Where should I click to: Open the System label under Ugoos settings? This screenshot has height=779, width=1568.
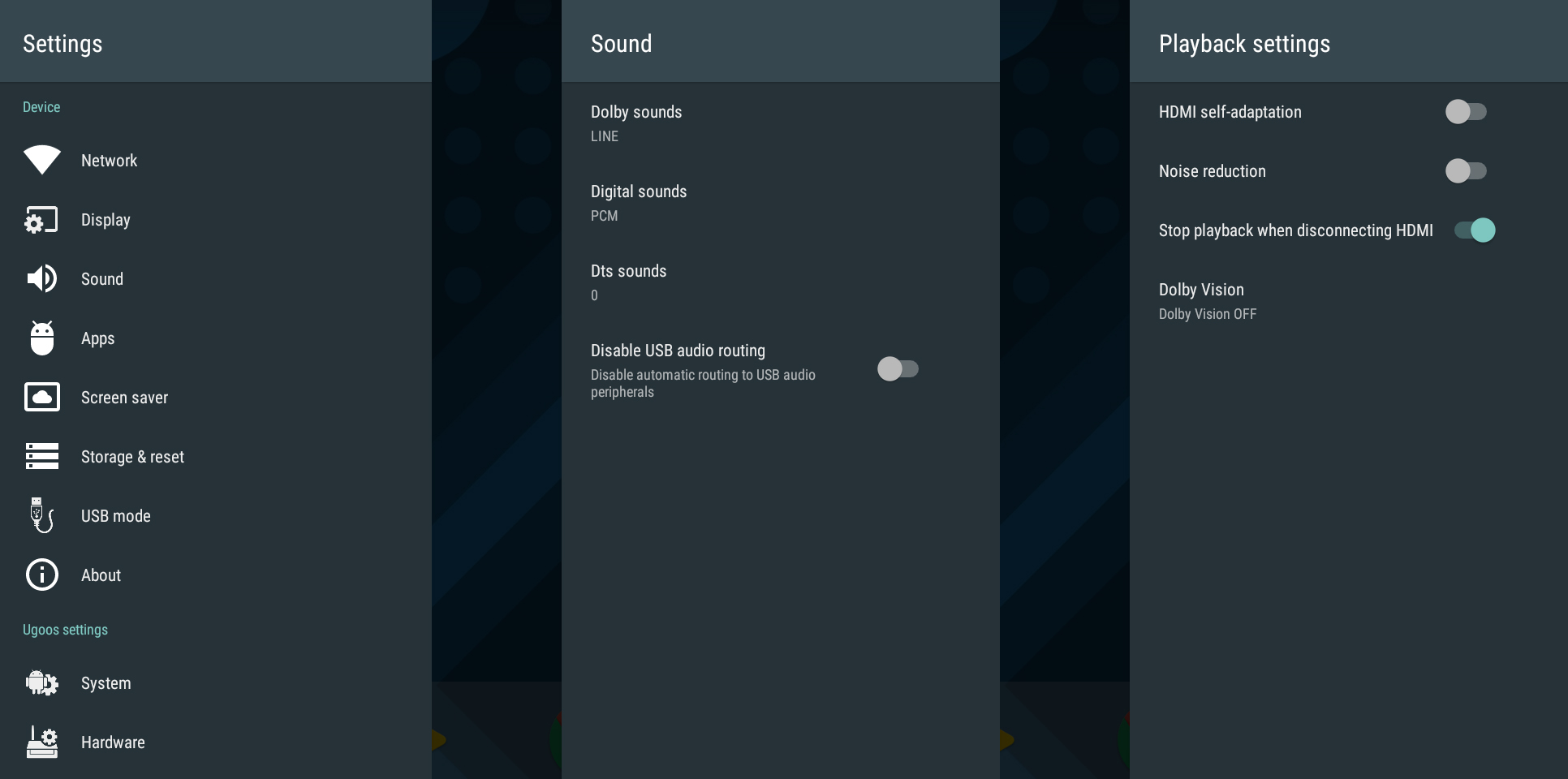tap(106, 683)
